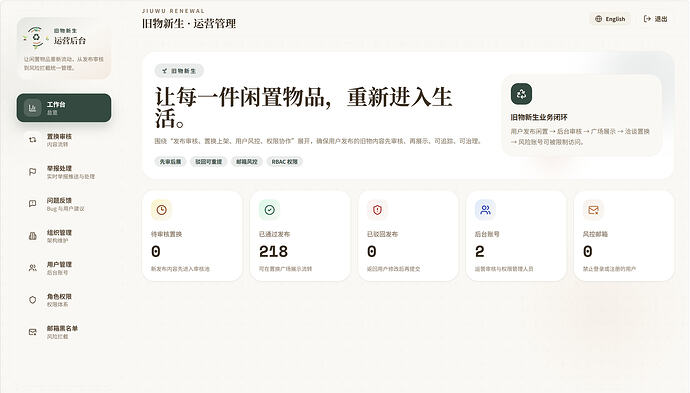Click the logout arrow icon beside 退出

[647, 19]
